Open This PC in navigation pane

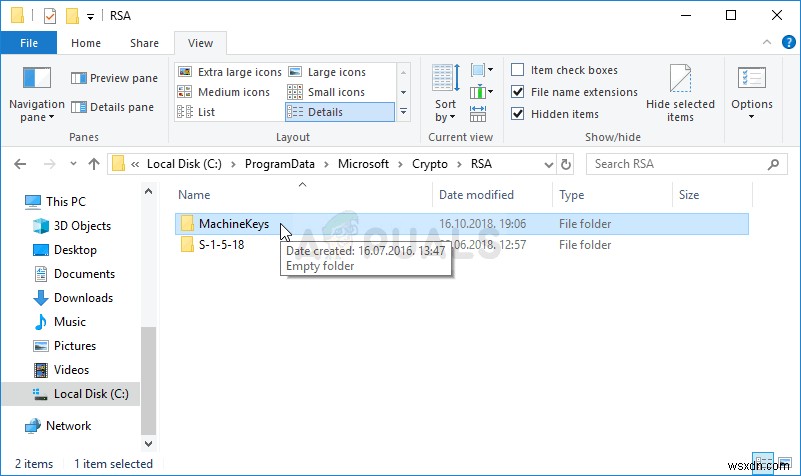pos(55,202)
